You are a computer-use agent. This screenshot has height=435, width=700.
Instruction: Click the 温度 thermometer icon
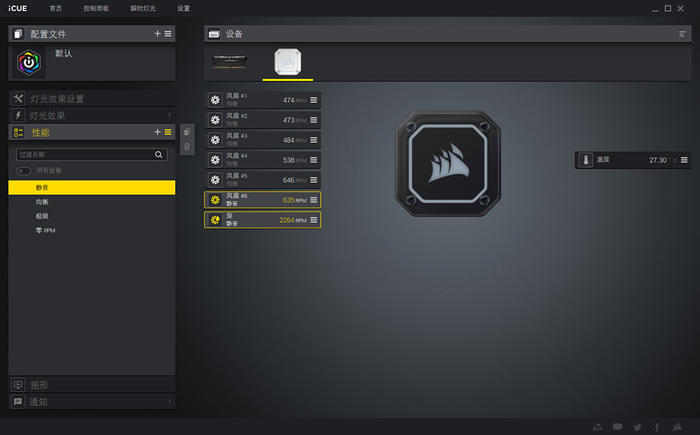(x=586, y=160)
